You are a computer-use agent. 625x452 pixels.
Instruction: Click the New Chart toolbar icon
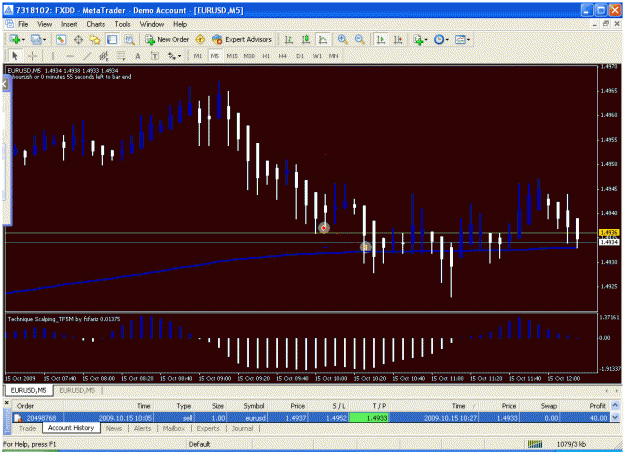(x=14, y=39)
